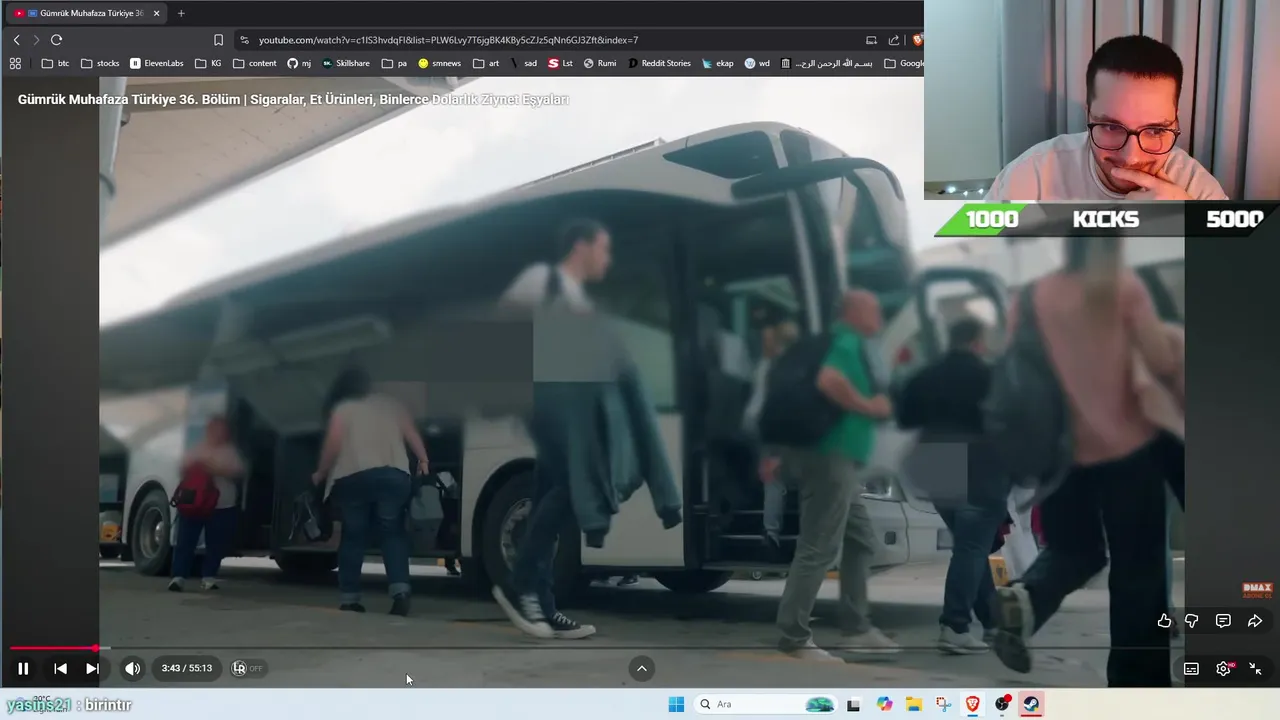
Task: Skip to next video in playlist
Action: (92, 668)
